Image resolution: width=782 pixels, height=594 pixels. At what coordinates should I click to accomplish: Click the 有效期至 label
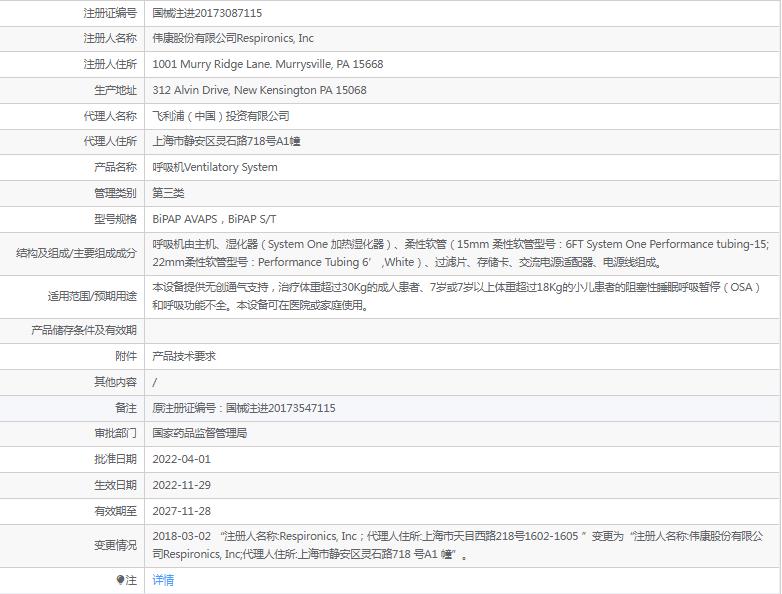click(115, 511)
